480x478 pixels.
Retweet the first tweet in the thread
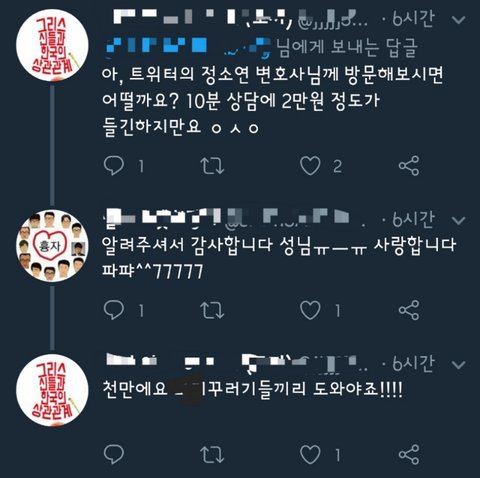pos(212,166)
